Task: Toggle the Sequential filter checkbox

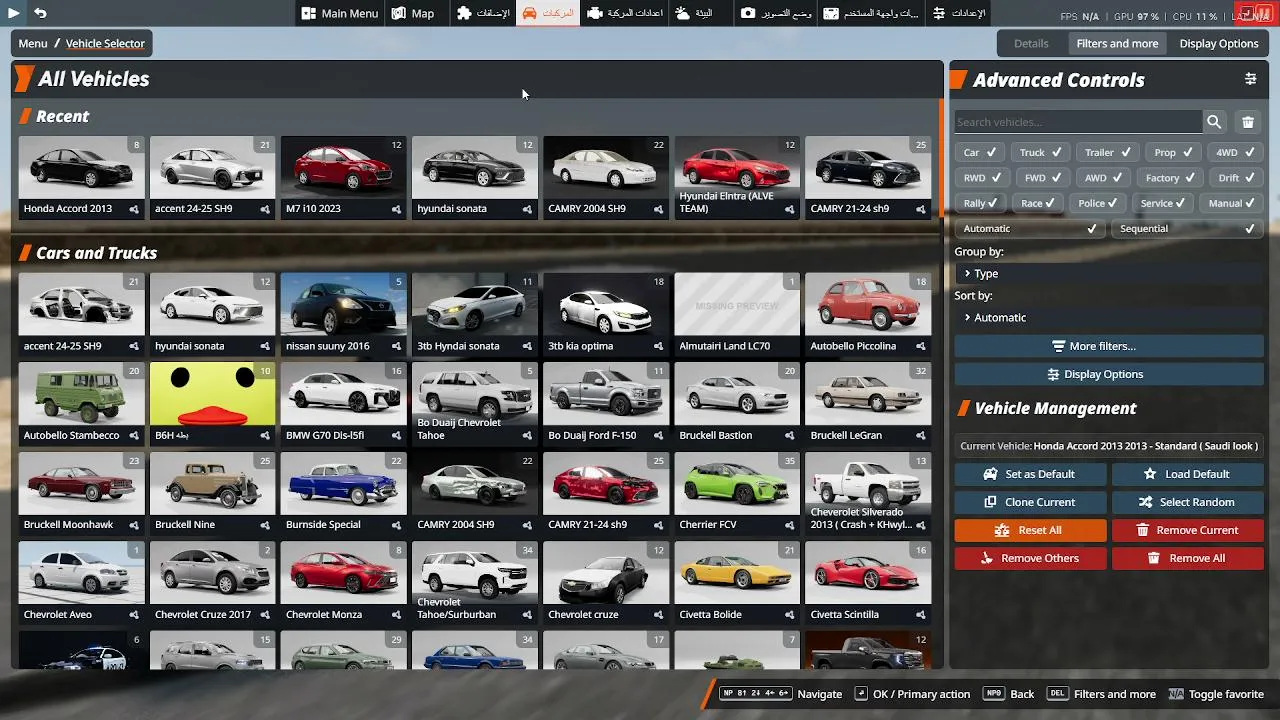Action: [1187, 229]
